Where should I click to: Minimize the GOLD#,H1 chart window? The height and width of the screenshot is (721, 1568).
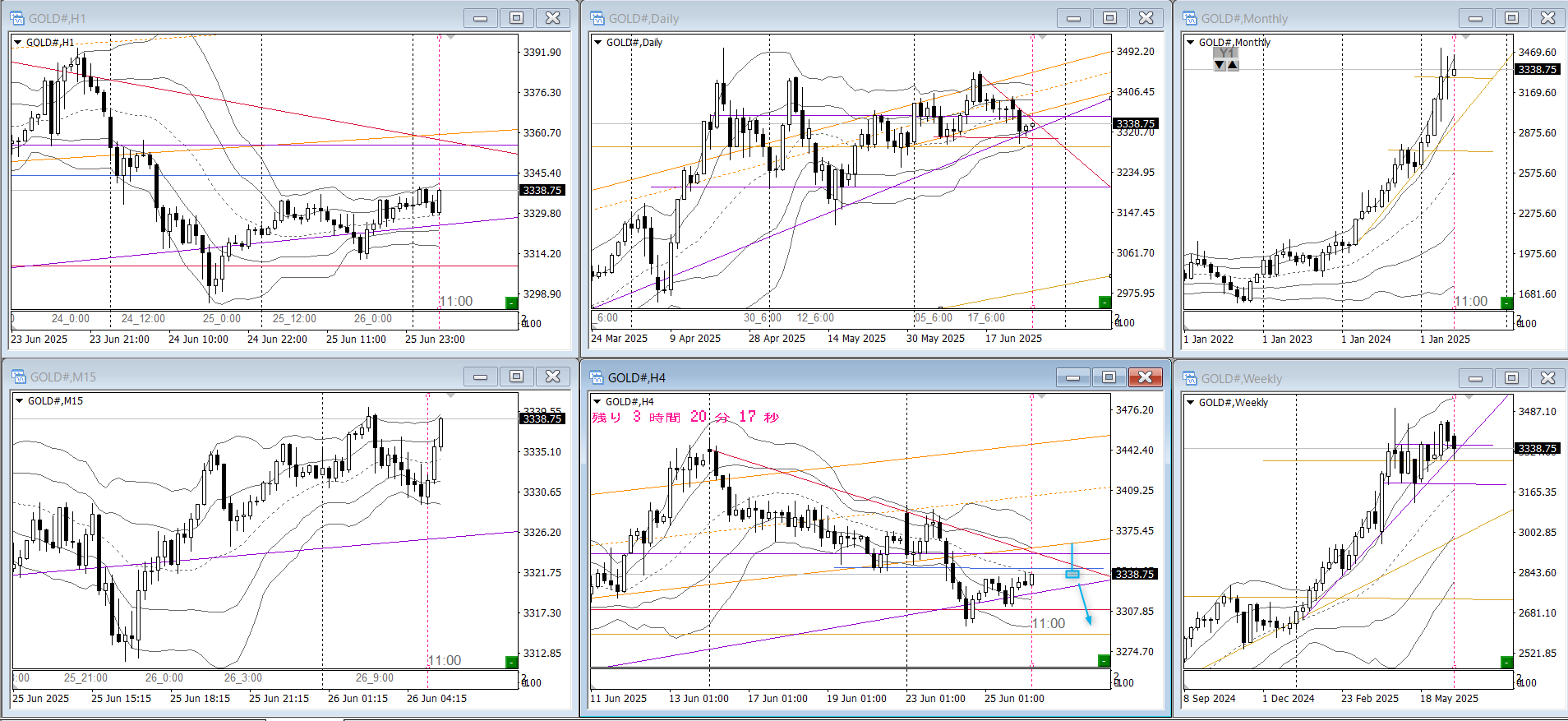click(x=481, y=18)
